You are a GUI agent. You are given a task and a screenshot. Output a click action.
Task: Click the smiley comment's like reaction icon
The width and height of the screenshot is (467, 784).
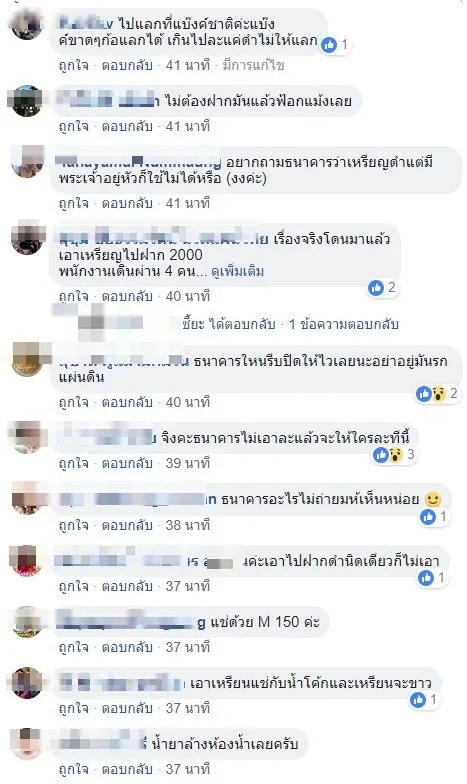(428, 516)
